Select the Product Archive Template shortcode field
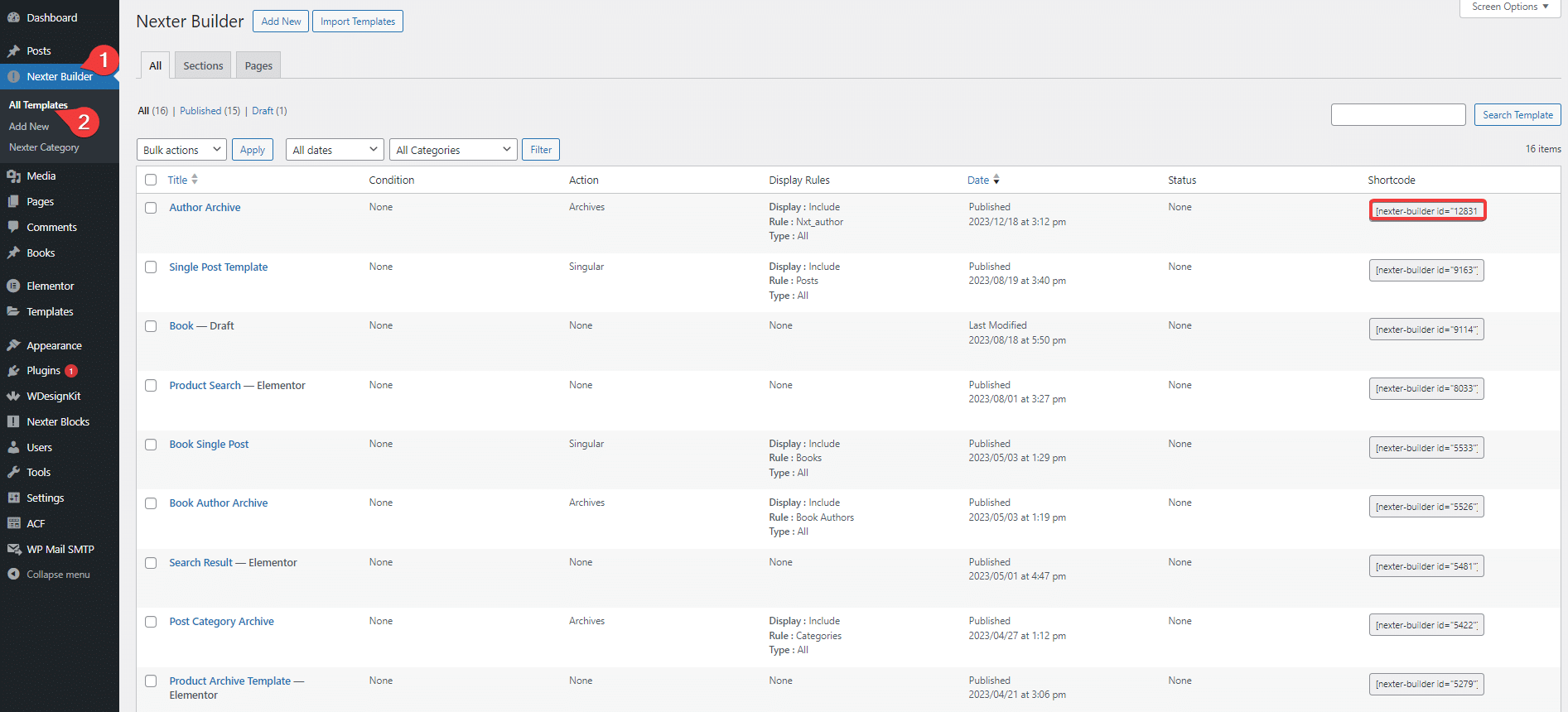This screenshot has width=1568, height=712. (1426, 684)
